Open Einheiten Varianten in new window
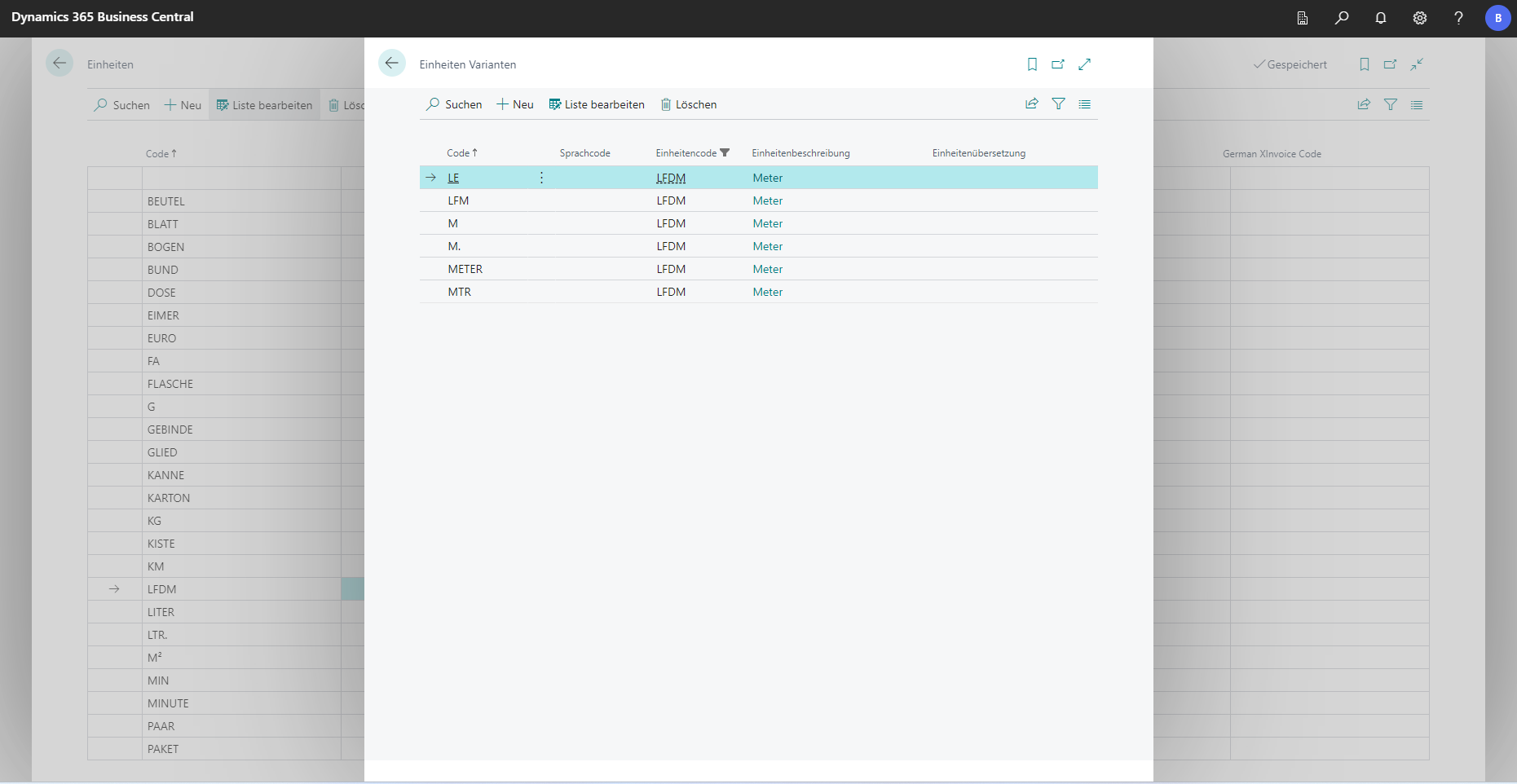This screenshot has height=784, width=1517. coord(1058,64)
